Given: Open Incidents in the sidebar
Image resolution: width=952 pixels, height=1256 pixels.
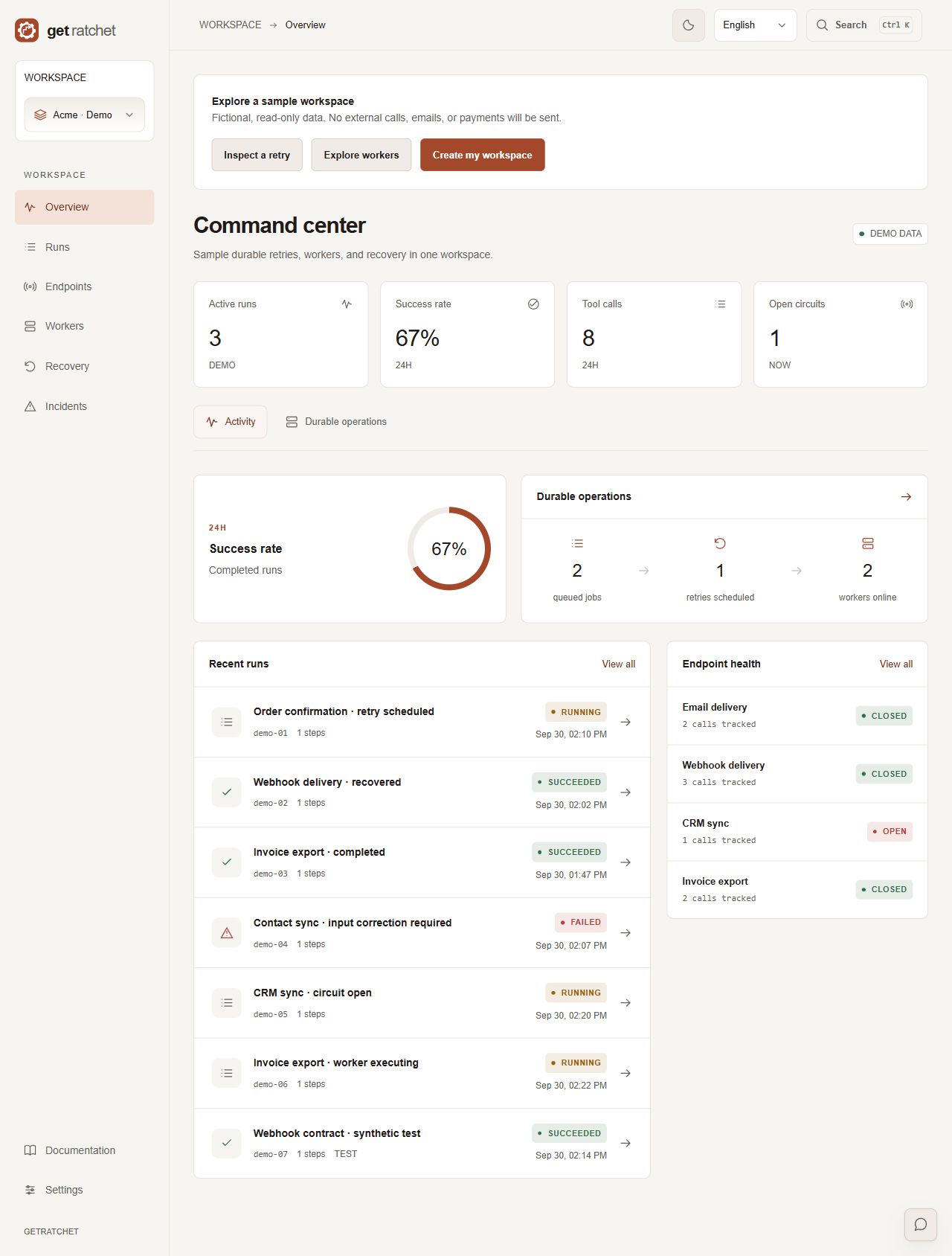Looking at the screenshot, I should point(85,406).
